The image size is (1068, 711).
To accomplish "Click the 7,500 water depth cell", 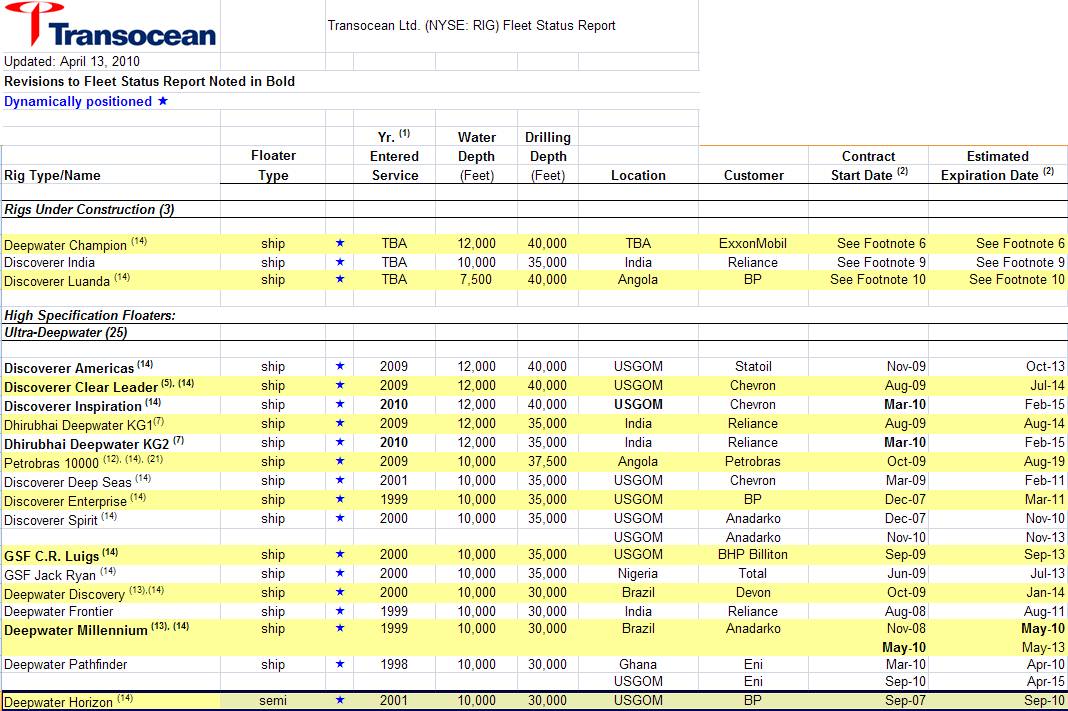I will (476, 279).
